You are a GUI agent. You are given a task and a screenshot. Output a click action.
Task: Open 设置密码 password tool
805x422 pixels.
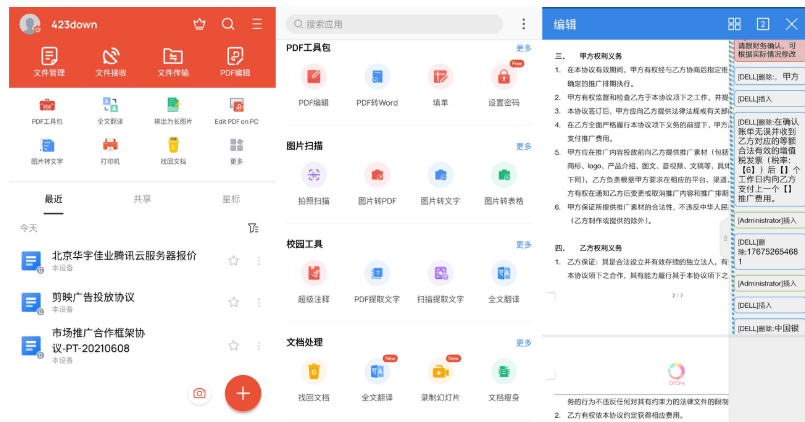point(503,81)
